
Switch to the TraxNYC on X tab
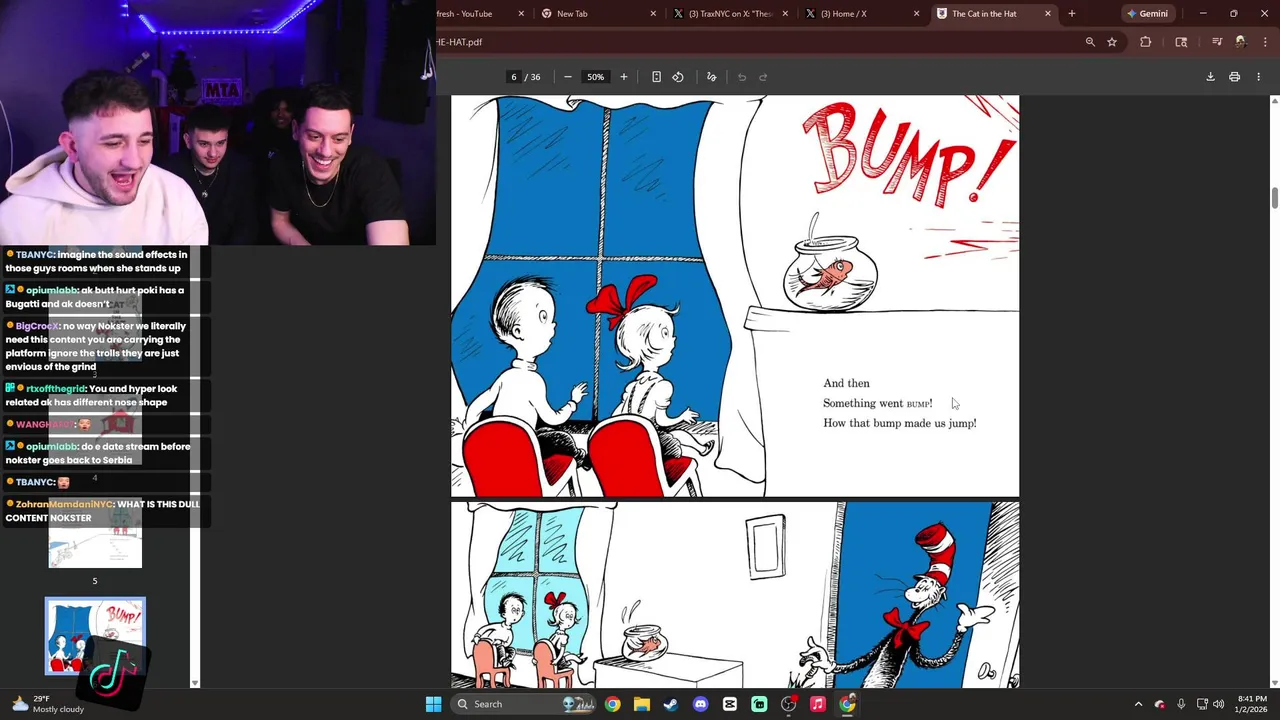click(x=730, y=14)
